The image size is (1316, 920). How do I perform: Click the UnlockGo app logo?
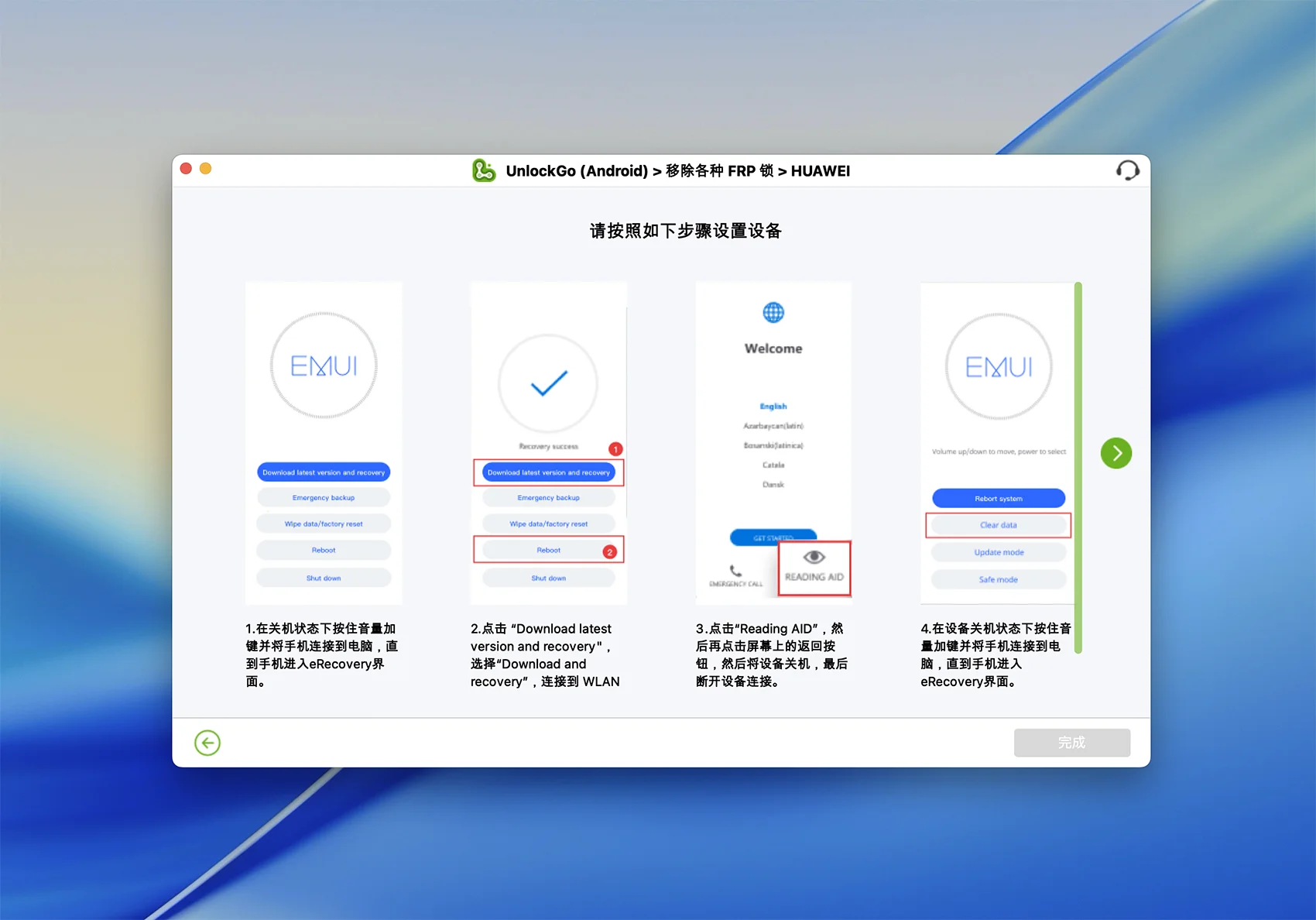(484, 170)
